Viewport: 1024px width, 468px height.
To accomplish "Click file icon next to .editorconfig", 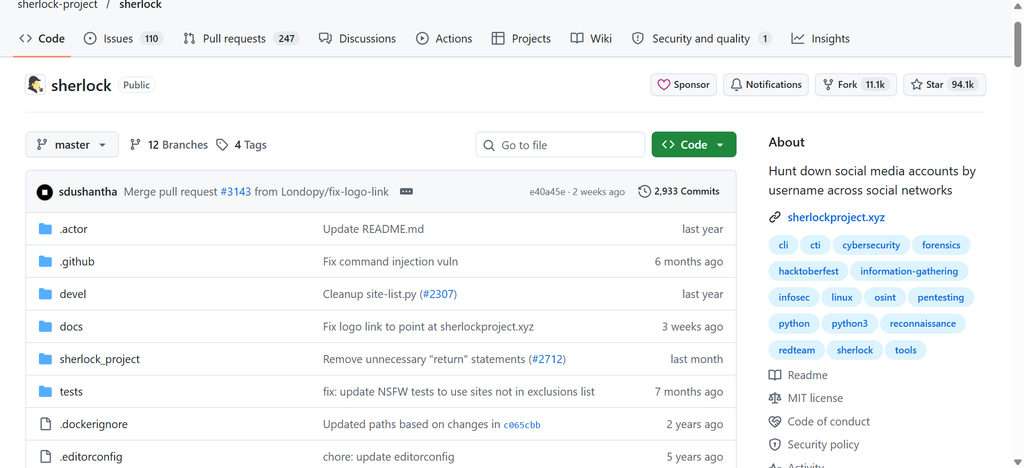I will [45, 457].
